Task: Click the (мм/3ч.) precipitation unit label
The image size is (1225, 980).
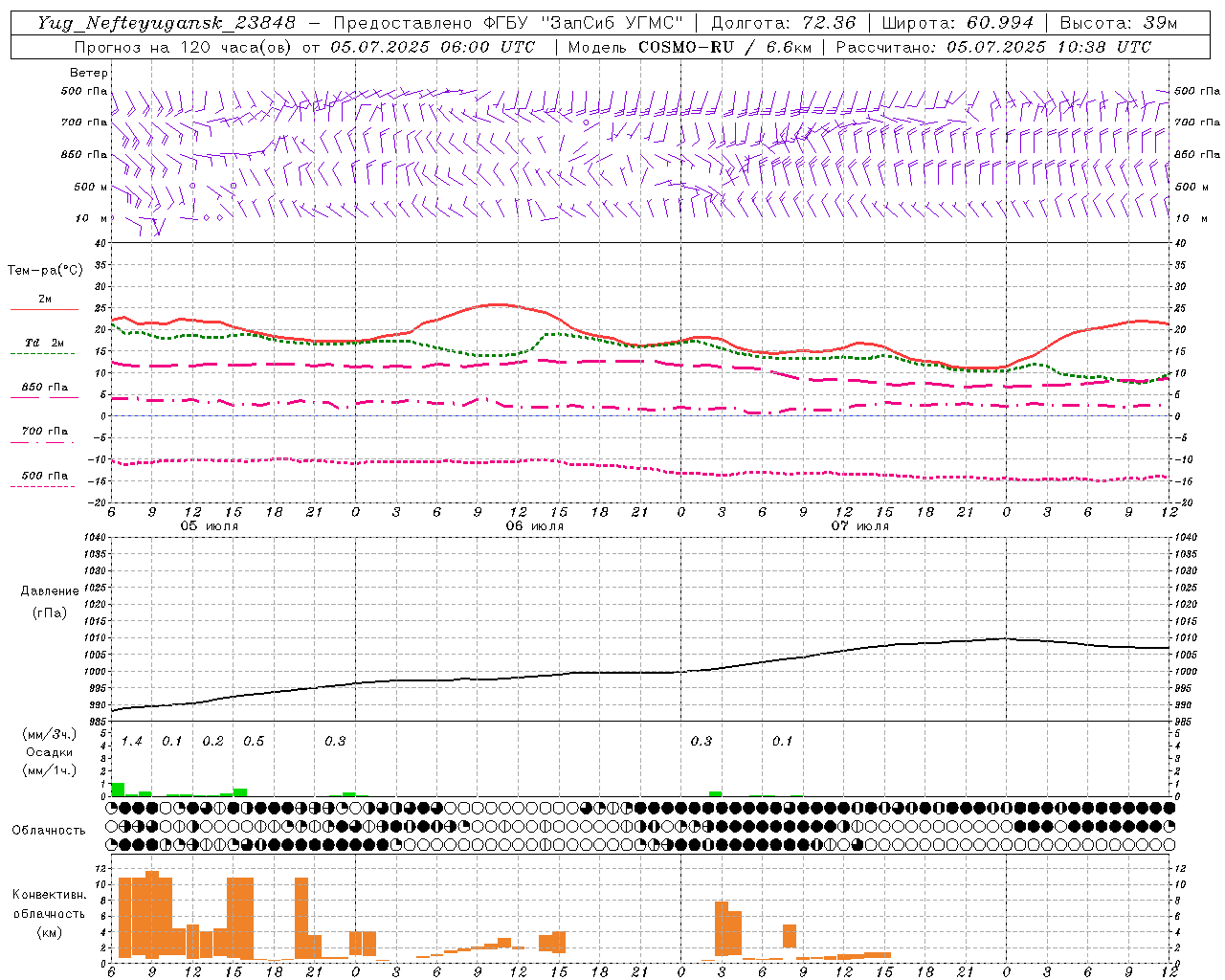Action: click(50, 734)
